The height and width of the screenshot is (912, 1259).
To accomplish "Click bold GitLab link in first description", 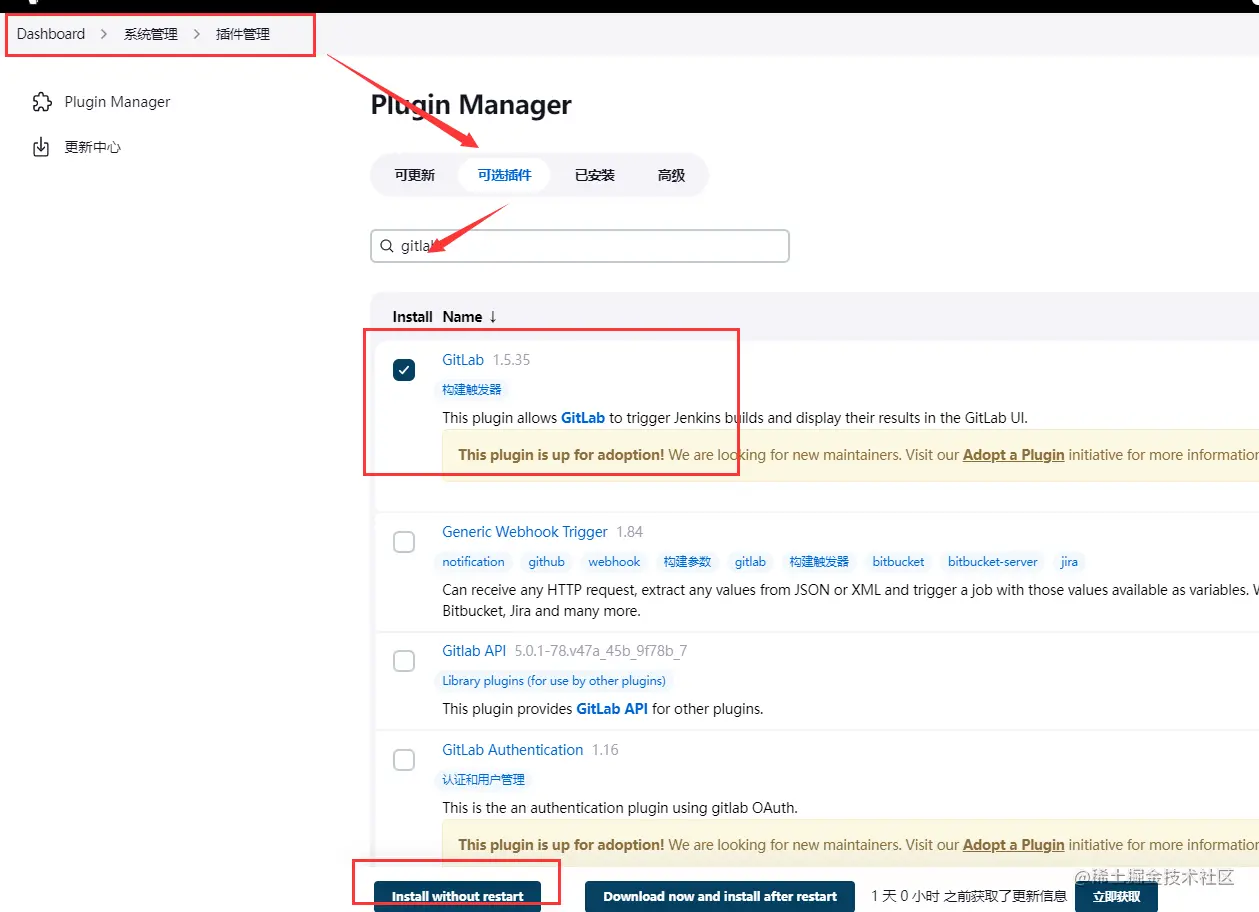I will coord(583,418).
